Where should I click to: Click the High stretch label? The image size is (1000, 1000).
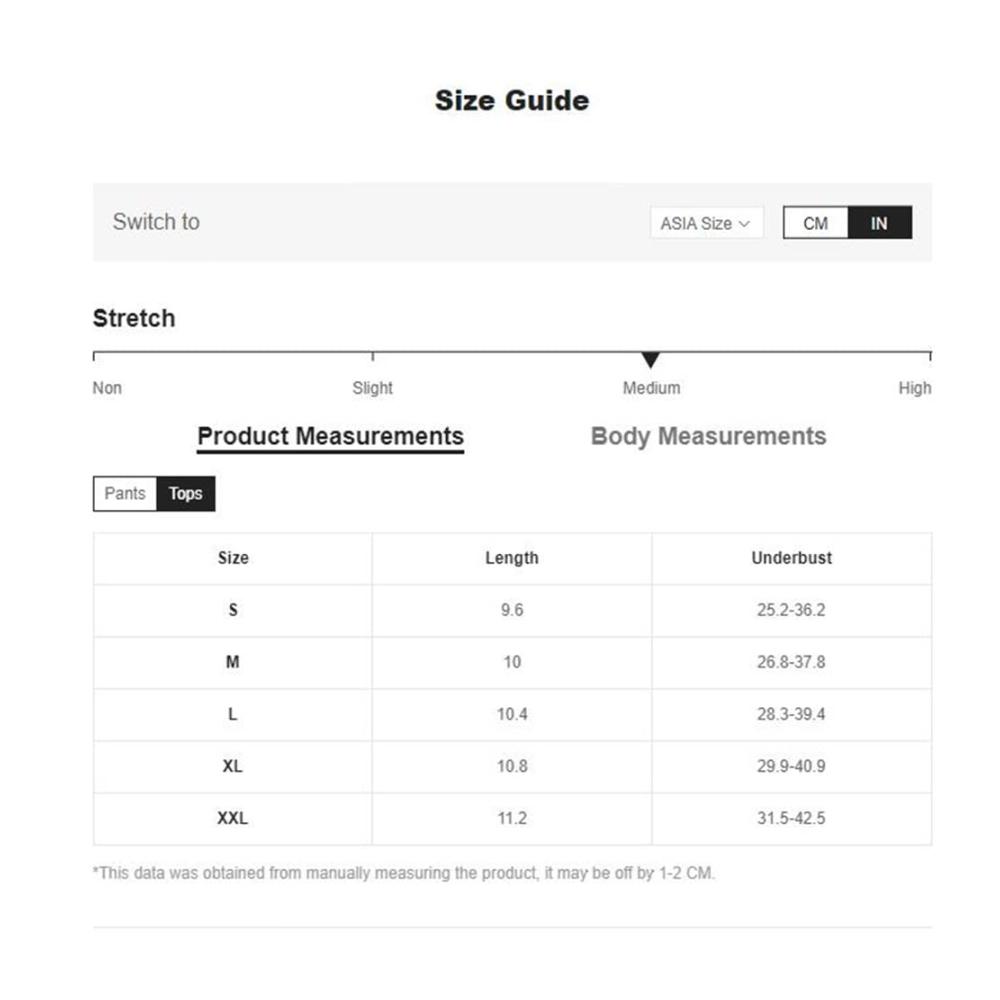tap(915, 388)
